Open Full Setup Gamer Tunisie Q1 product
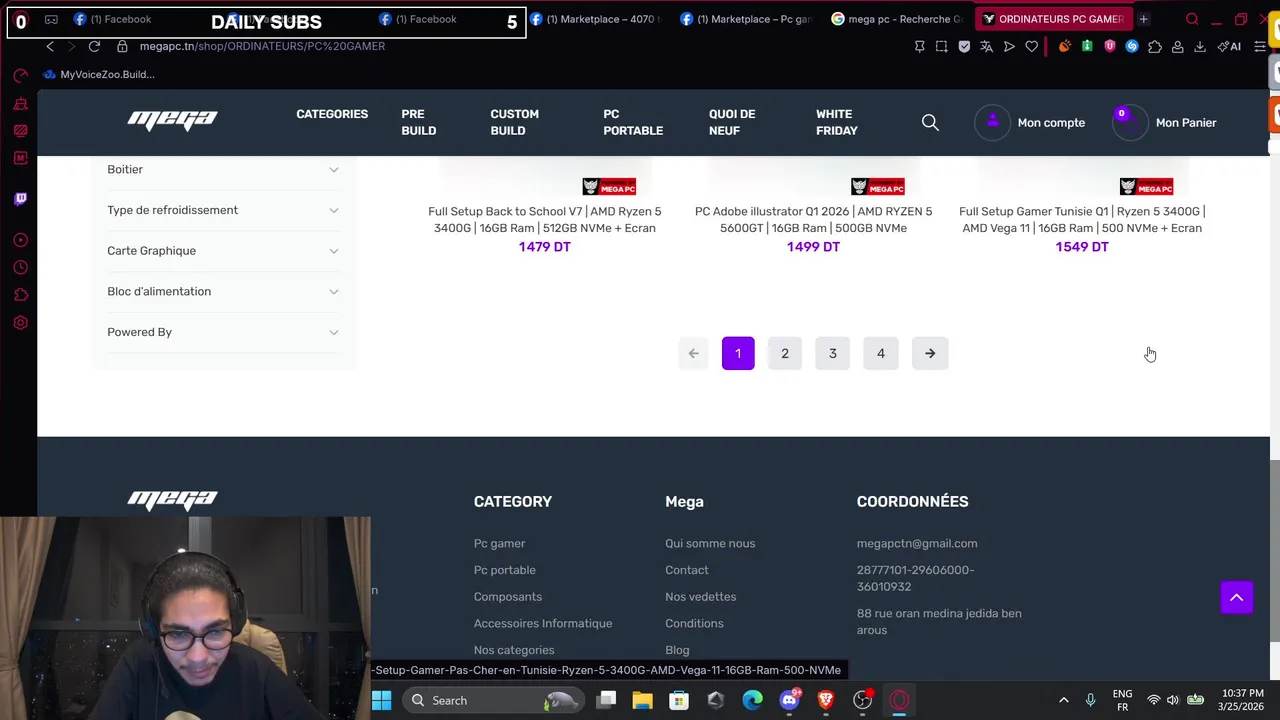The height and width of the screenshot is (720, 1280). 1082,219
